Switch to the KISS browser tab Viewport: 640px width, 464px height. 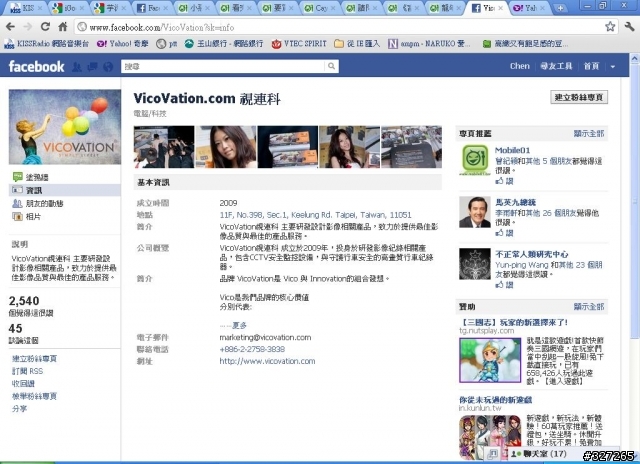(24, 8)
